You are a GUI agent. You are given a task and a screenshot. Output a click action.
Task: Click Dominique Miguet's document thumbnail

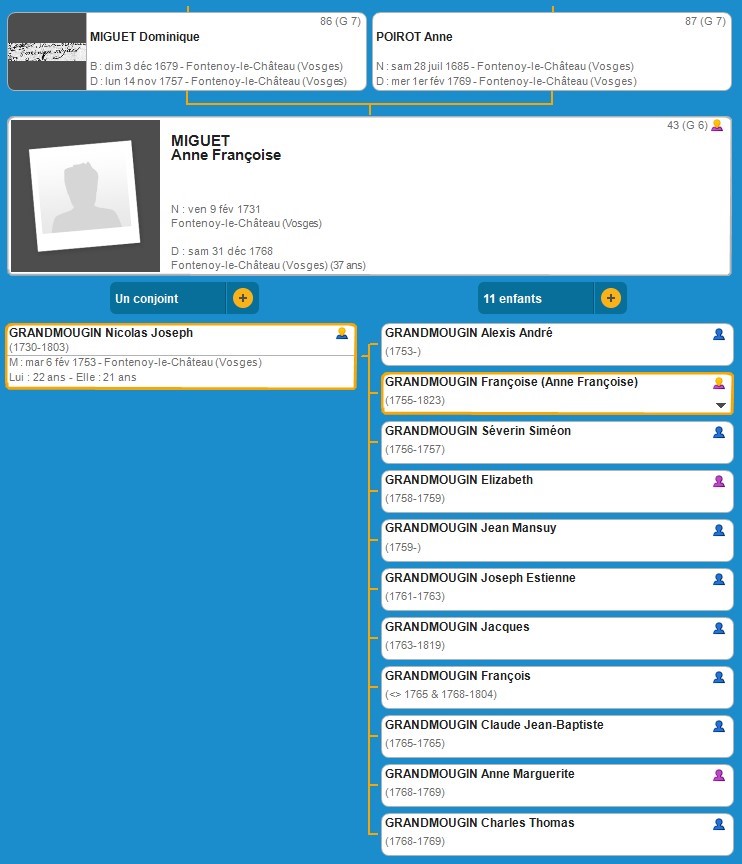click(x=47, y=52)
